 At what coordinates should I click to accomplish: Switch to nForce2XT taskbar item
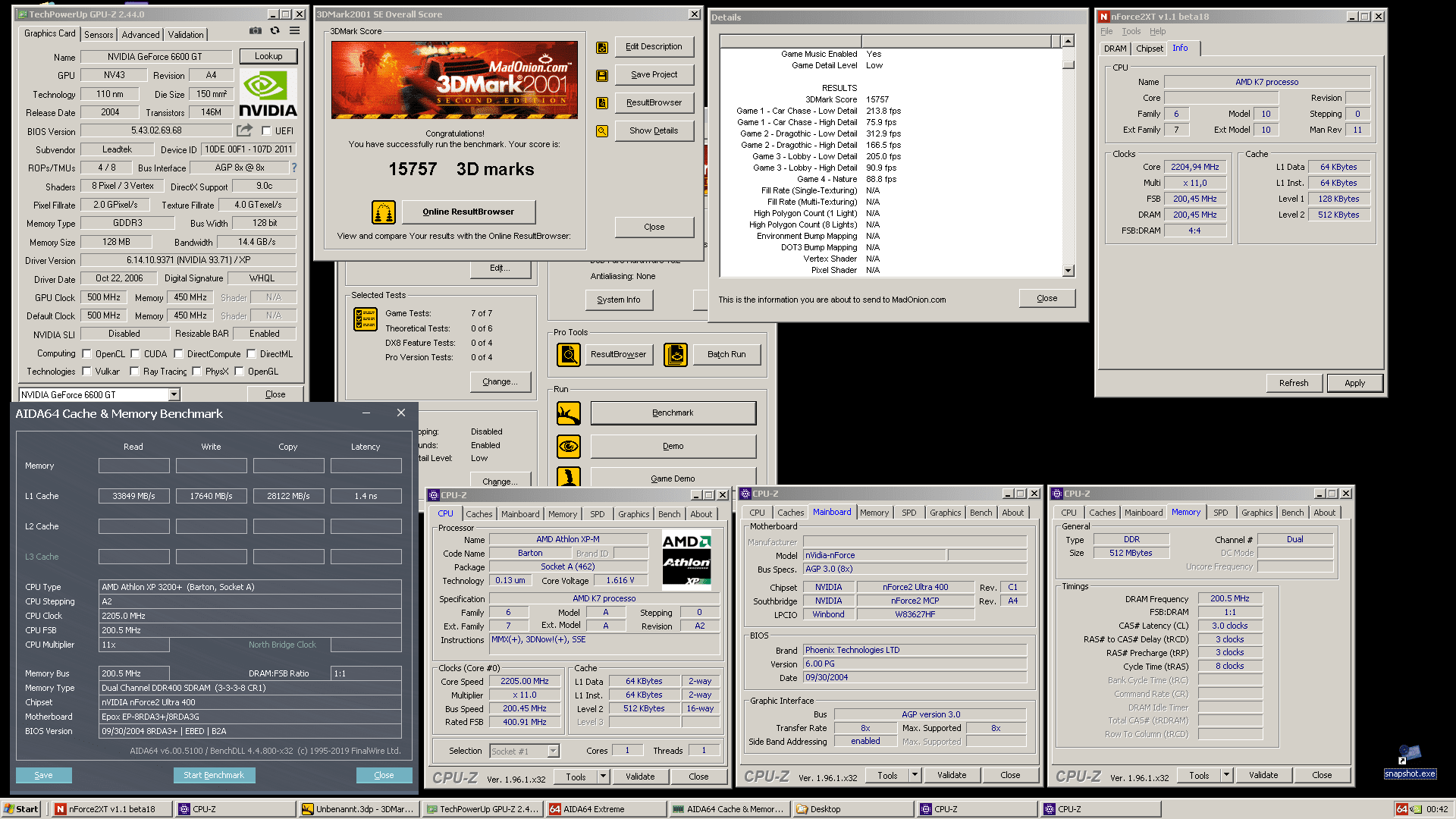pos(111,809)
